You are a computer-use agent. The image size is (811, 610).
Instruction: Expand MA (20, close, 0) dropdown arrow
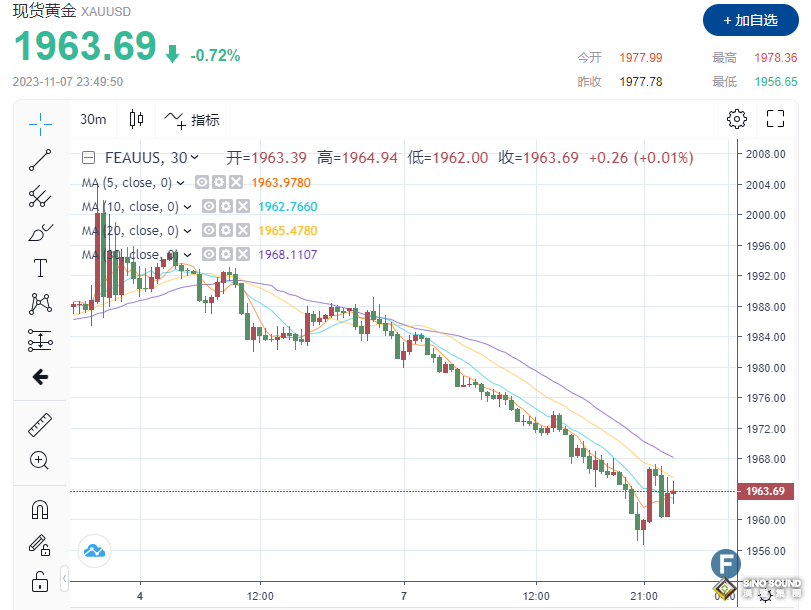(187, 230)
